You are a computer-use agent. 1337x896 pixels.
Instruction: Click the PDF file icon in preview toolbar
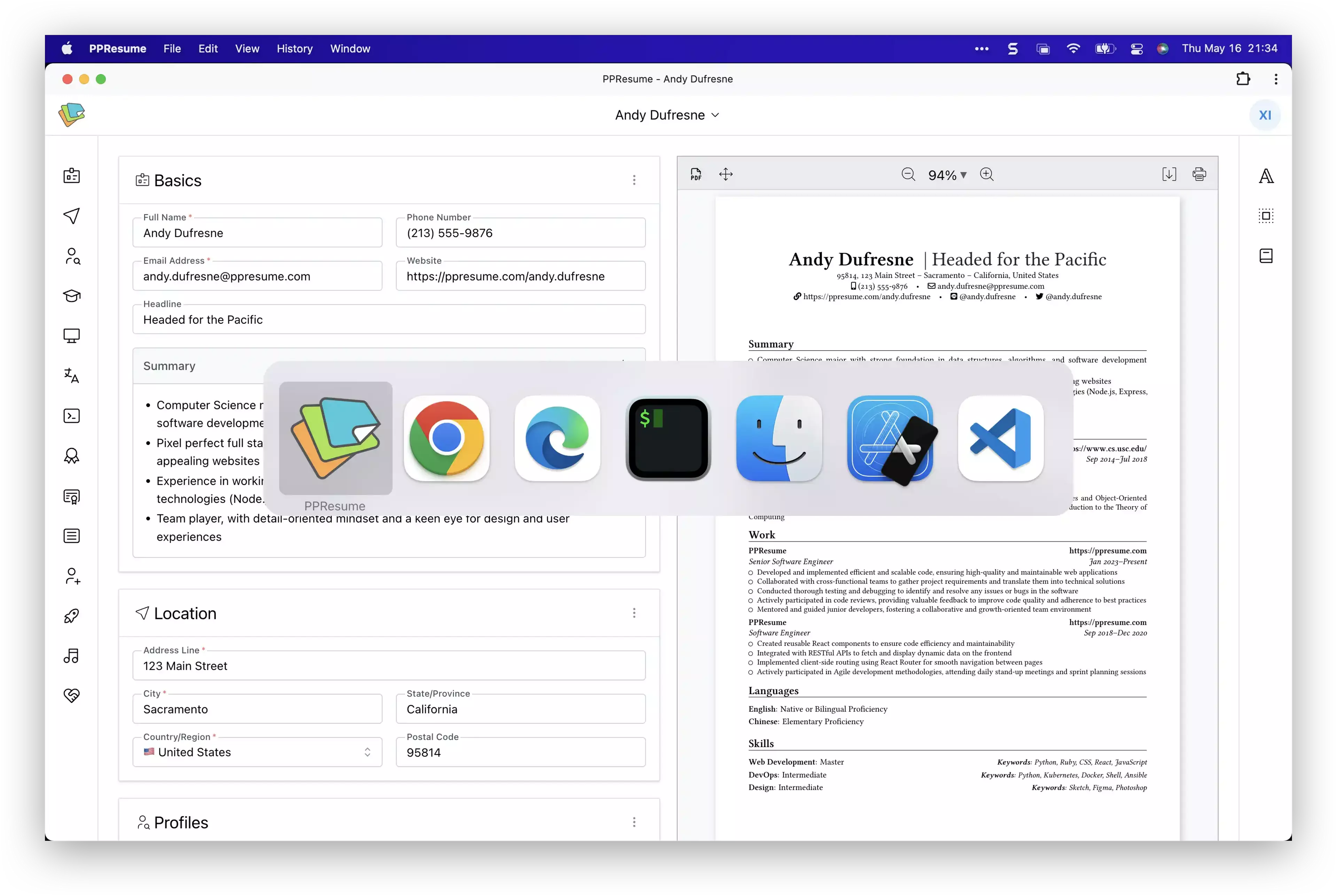click(696, 174)
